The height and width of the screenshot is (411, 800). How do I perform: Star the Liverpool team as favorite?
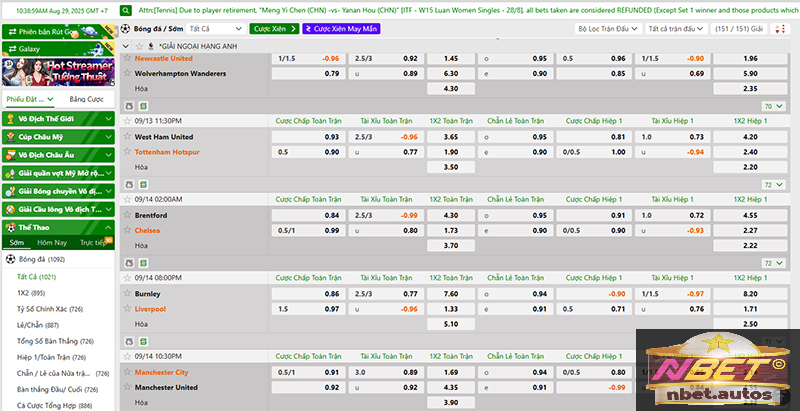coord(127,309)
